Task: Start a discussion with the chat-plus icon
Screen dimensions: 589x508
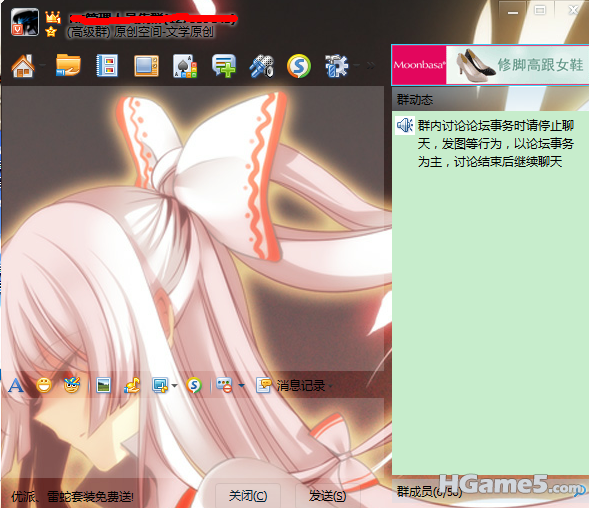Action: (x=224, y=66)
